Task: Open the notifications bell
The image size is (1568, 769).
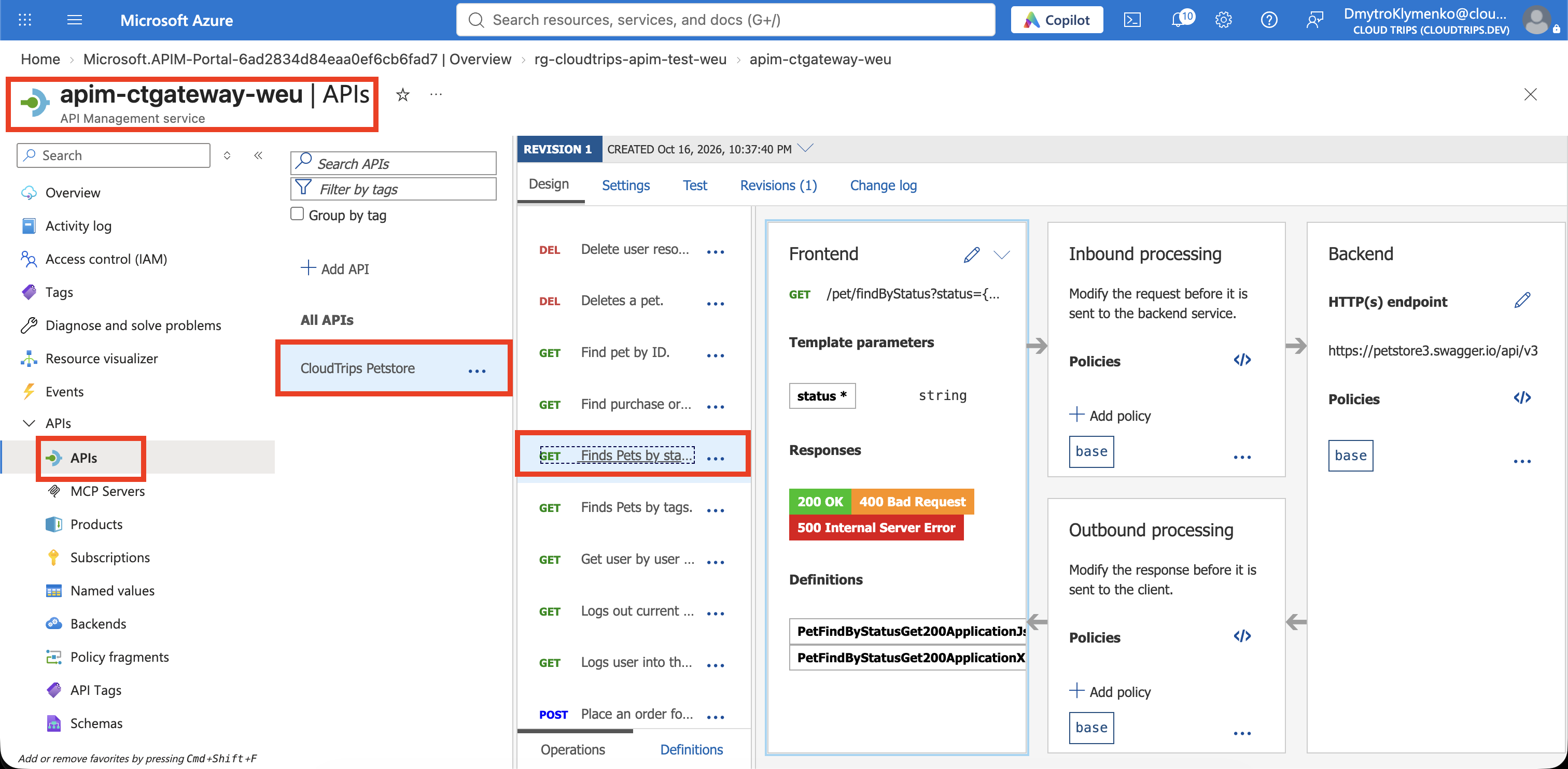Action: coord(1180,20)
